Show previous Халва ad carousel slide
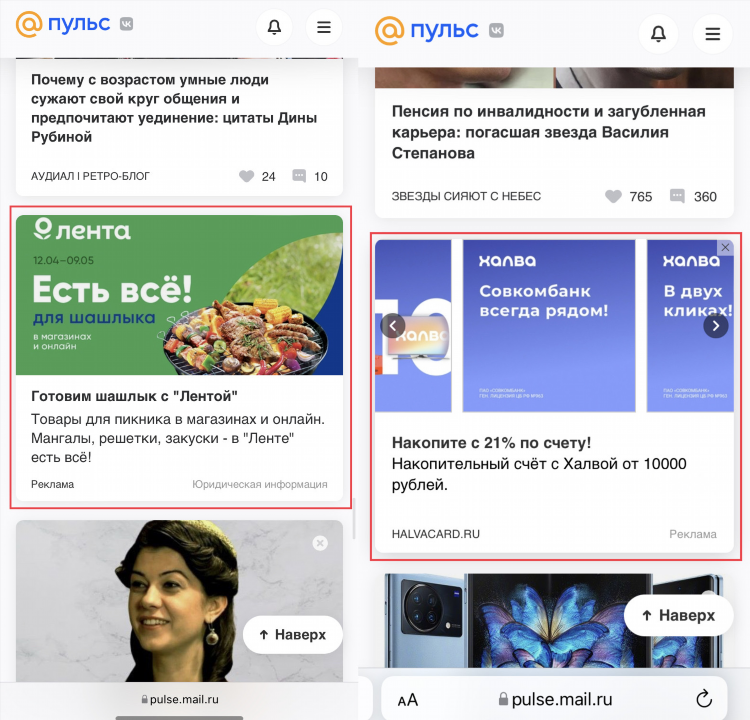The height and width of the screenshot is (720, 750). tap(393, 326)
